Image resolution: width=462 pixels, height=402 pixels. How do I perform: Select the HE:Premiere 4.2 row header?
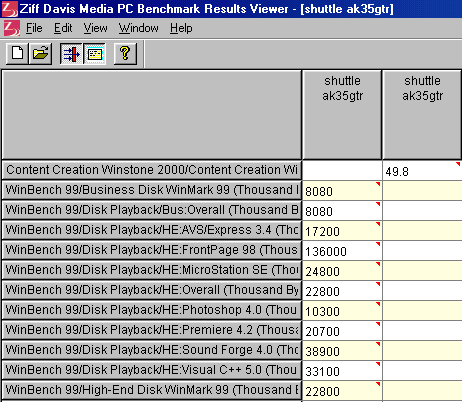pos(152,330)
